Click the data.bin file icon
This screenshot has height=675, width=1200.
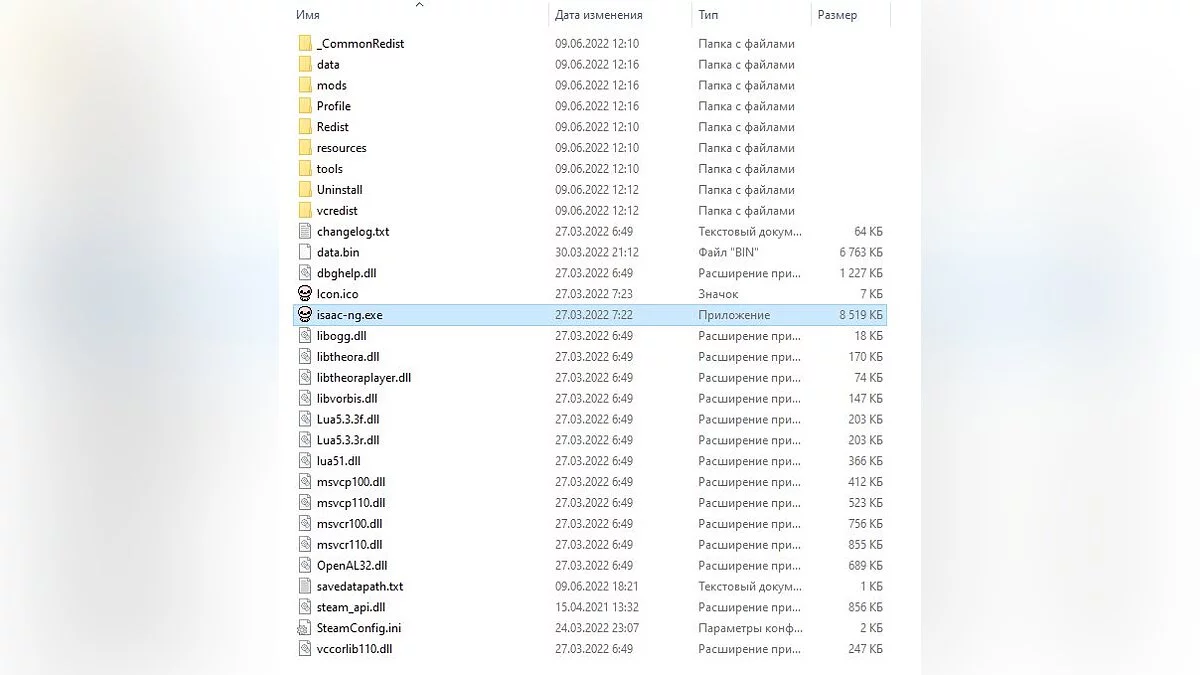pyautogui.click(x=306, y=252)
